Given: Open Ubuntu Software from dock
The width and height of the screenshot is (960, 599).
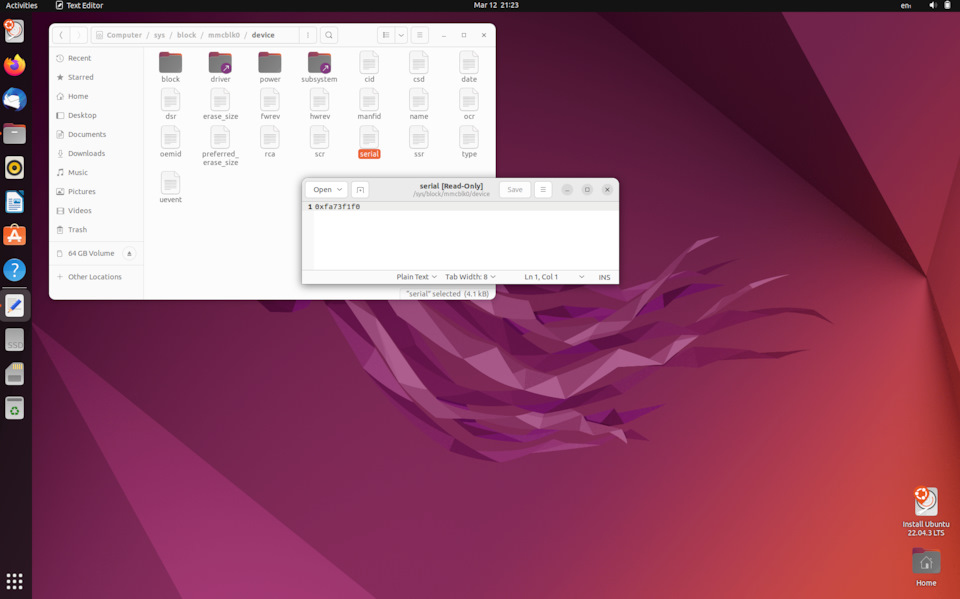Looking at the screenshot, I should (15, 235).
